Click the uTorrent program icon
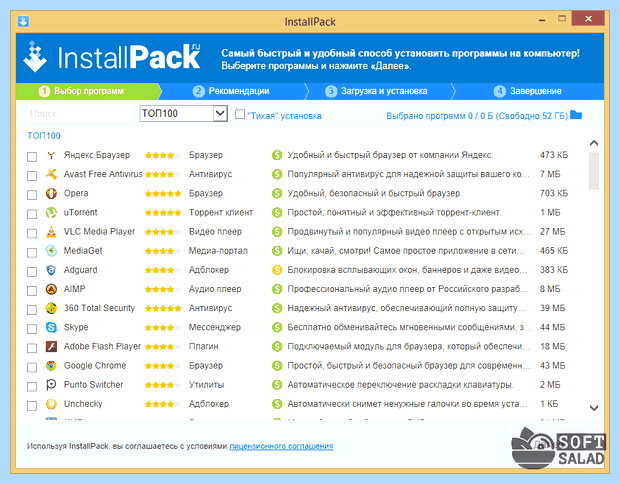 51,213
